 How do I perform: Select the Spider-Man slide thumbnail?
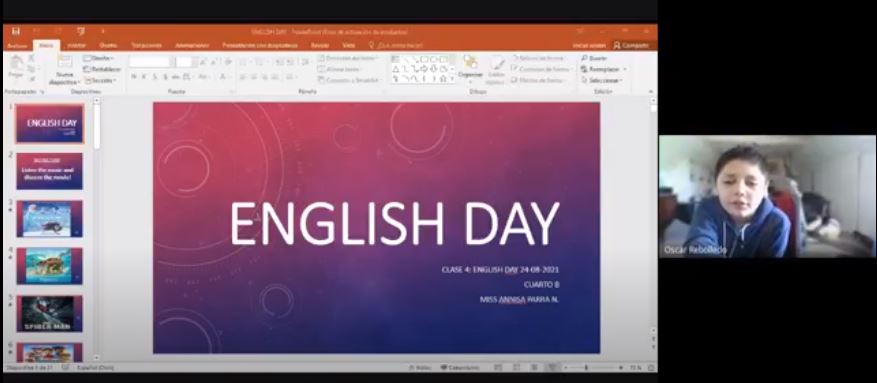coord(49,314)
